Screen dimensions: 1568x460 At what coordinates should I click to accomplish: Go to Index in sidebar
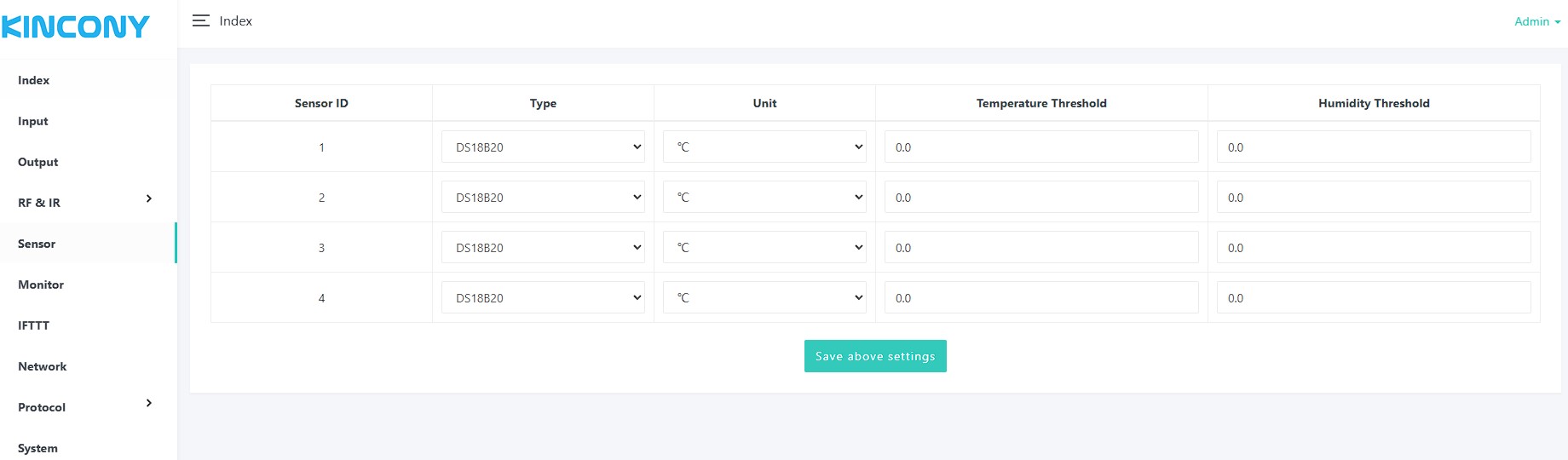34,80
